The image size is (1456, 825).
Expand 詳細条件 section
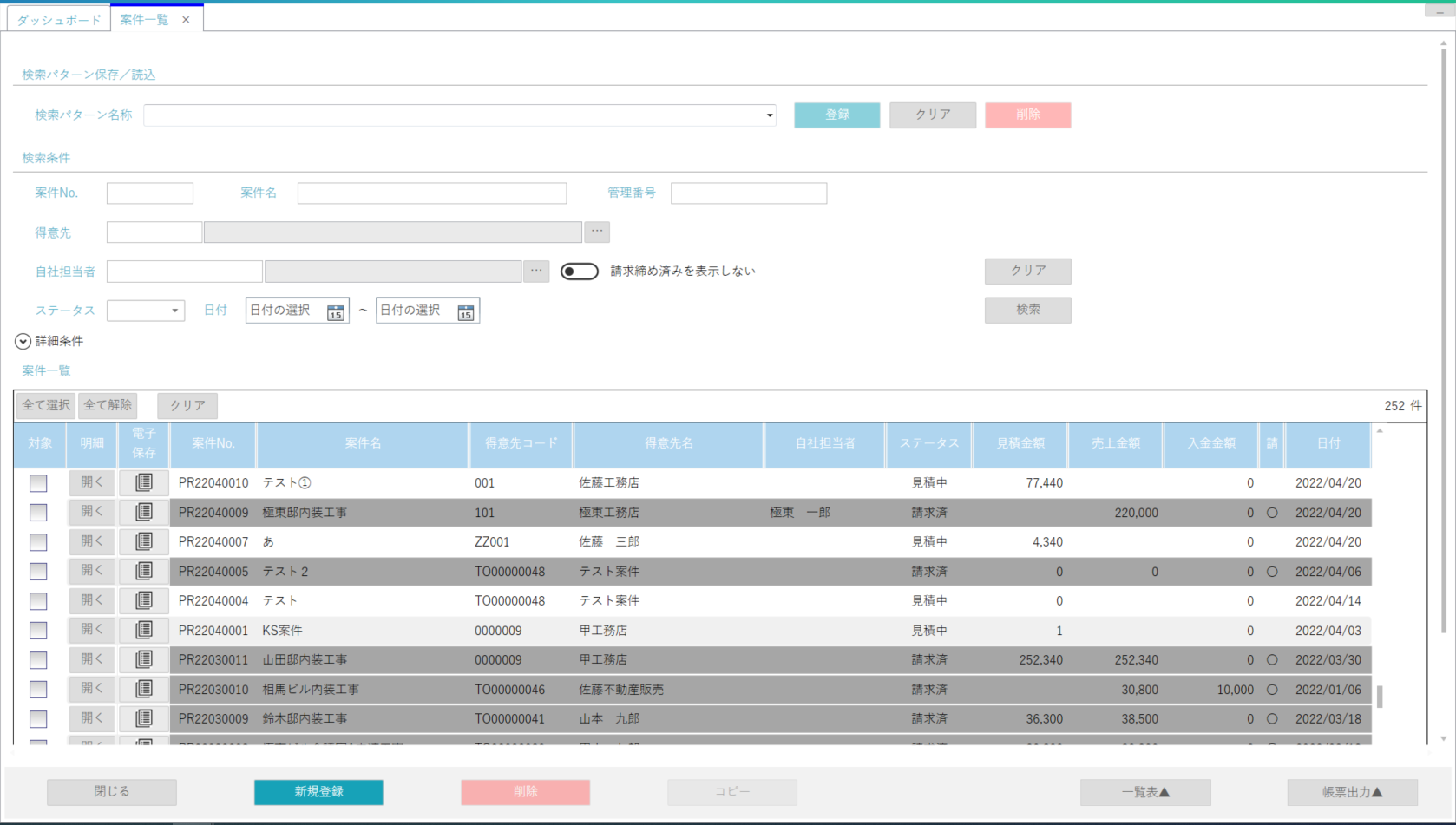(x=23, y=342)
